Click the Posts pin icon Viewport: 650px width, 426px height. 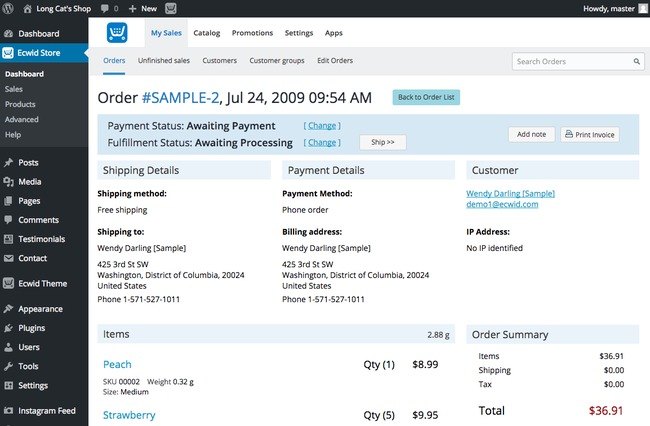point(8,162)
